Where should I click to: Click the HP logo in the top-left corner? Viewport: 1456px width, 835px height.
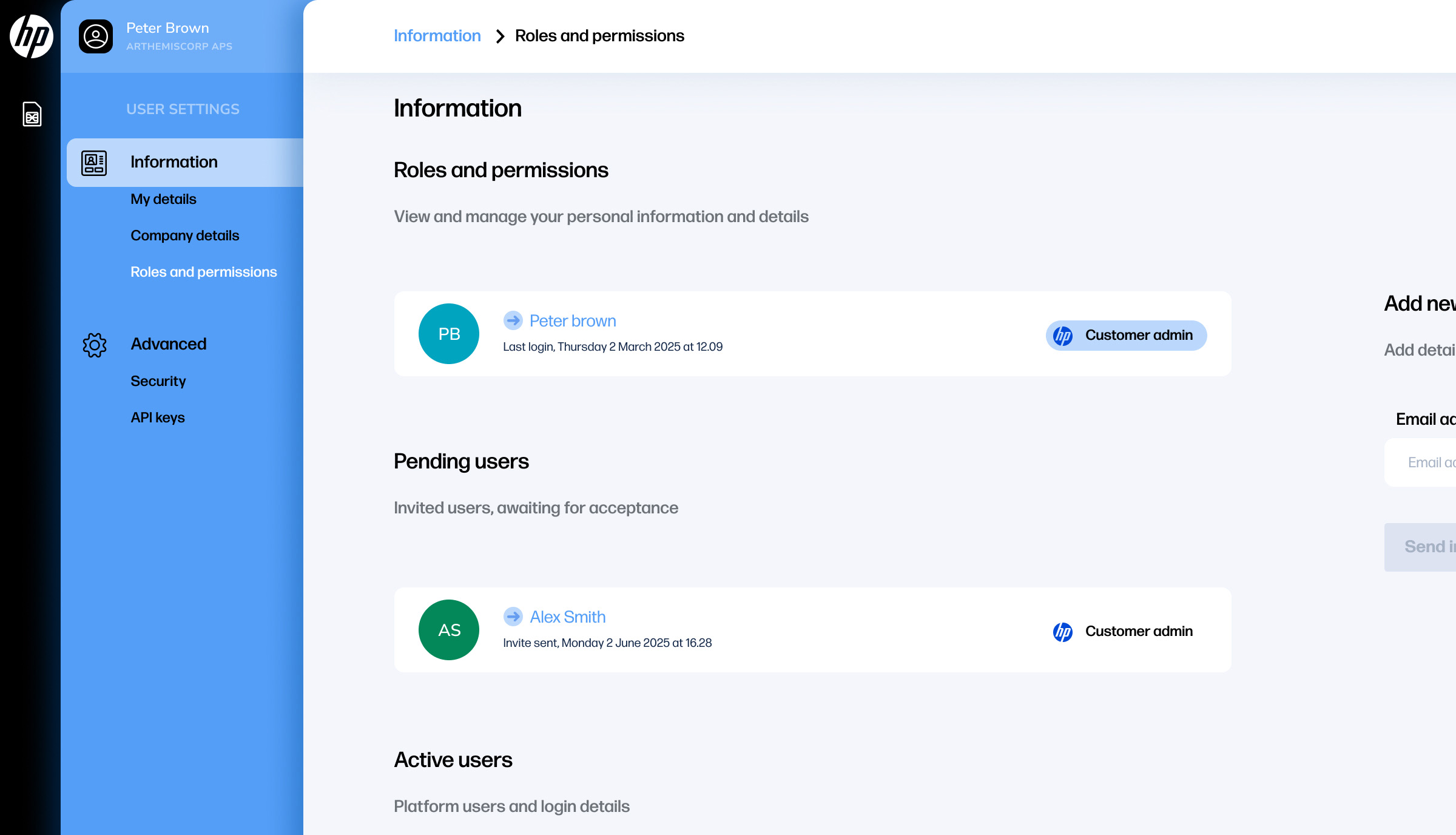(x=32, y=36)
